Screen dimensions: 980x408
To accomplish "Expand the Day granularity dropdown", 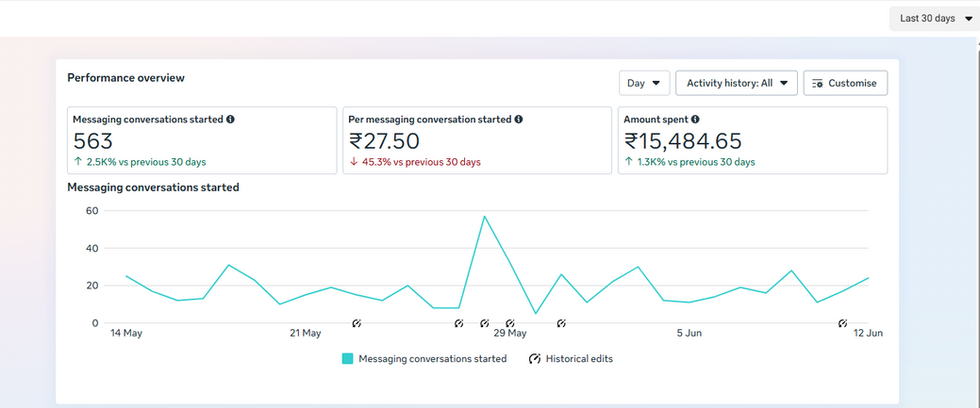I will point(644,83).
